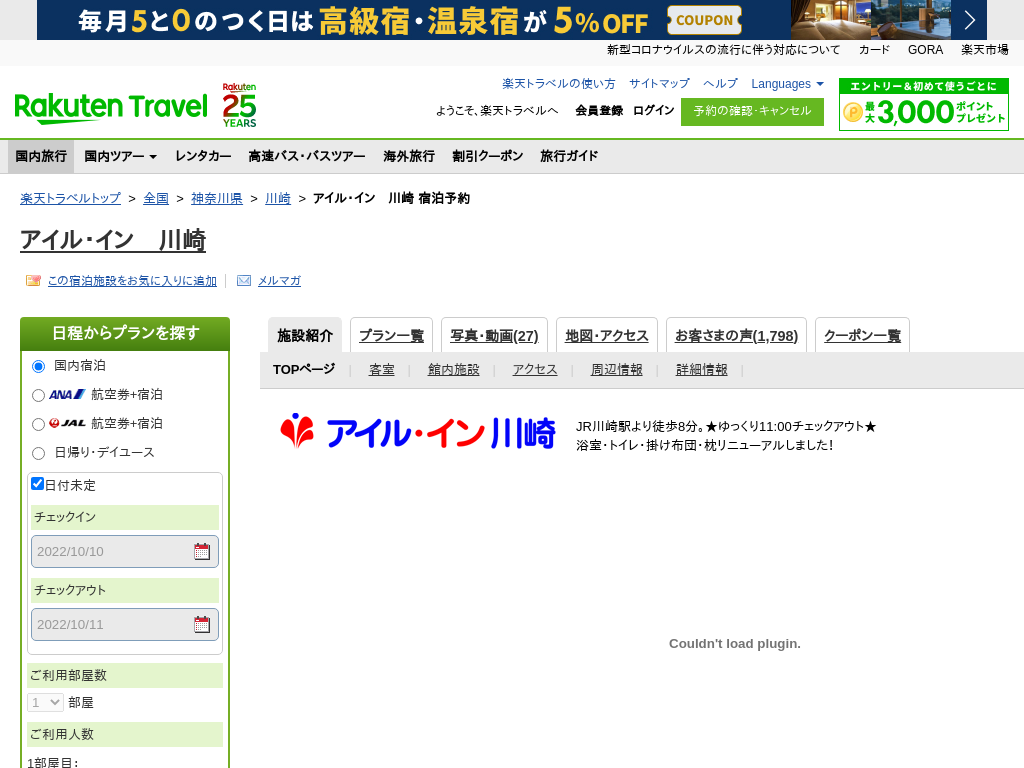This screenshot has height=768, width=1024.
Task: Click the ログイン link
Action: coord(653,110)
